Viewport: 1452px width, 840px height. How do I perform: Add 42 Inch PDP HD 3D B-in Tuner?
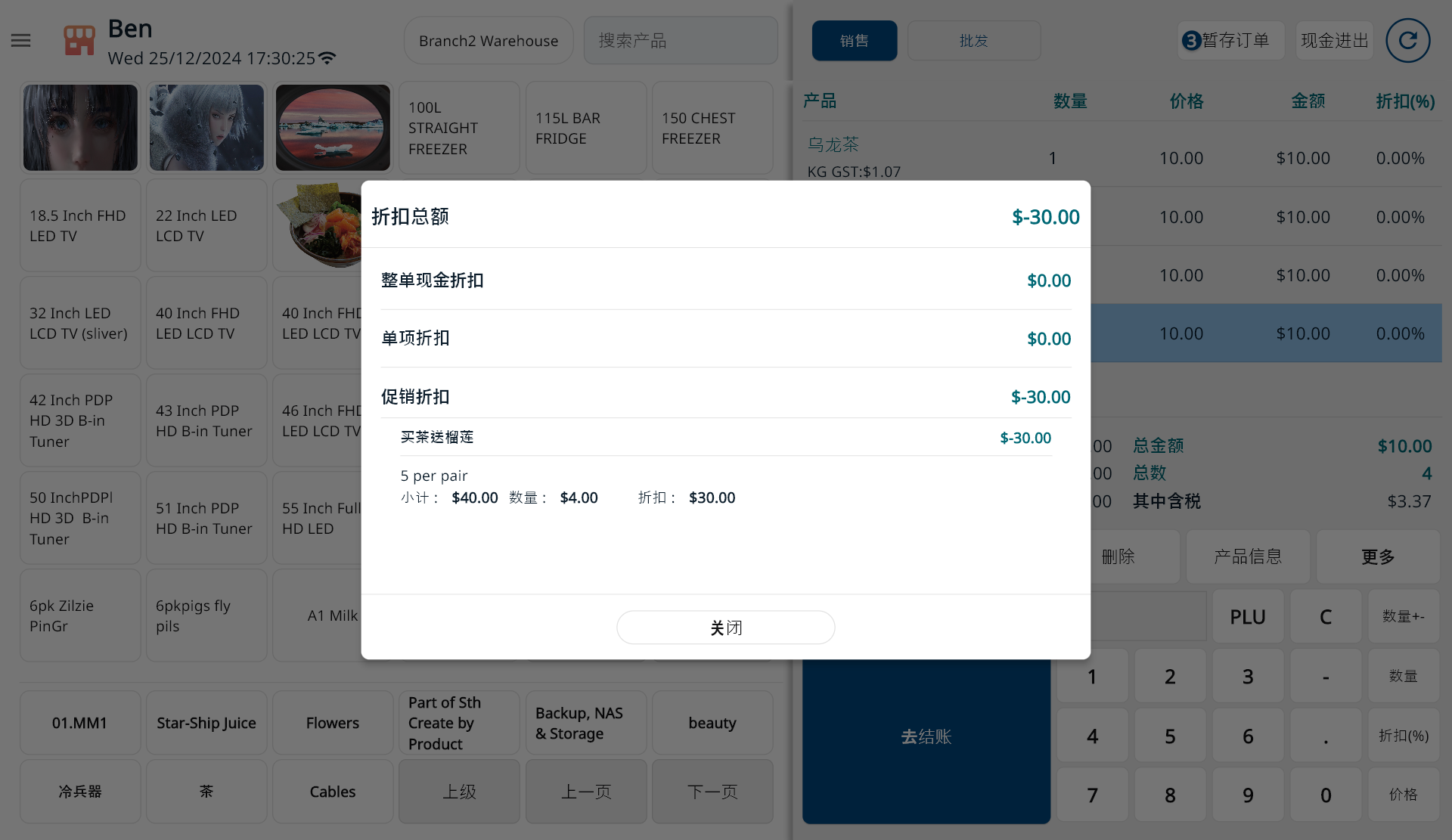tap(80, 420)
